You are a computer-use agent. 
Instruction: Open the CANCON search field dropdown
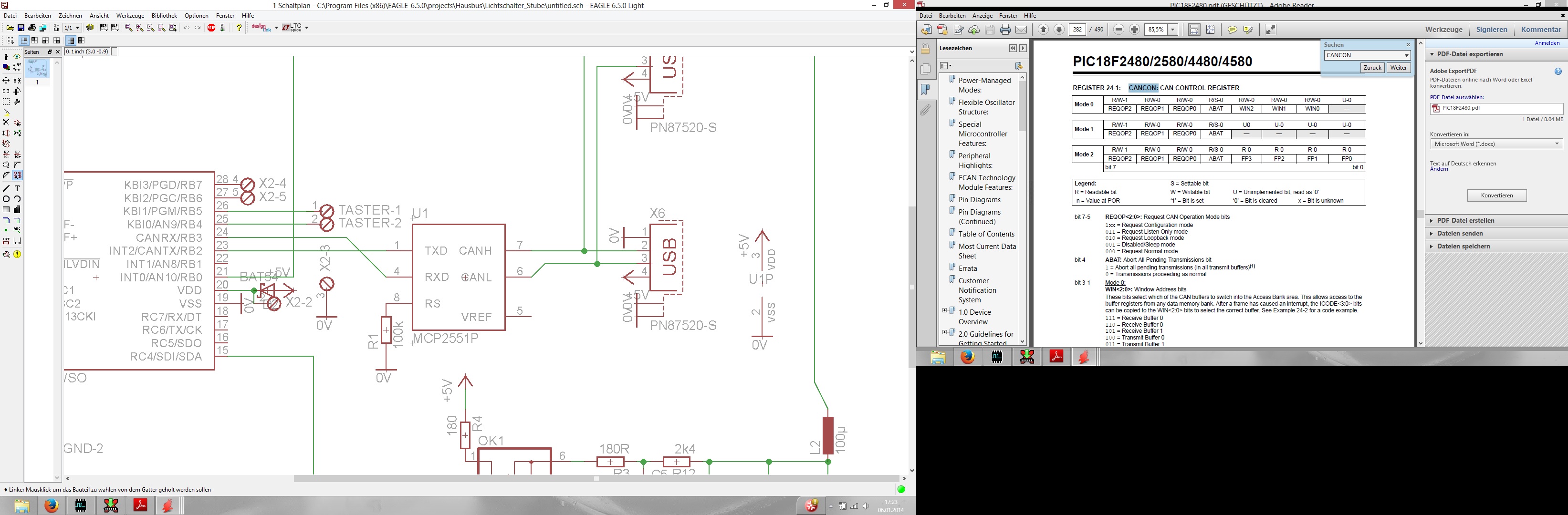pyautogui.click(x=1406, y=55)
